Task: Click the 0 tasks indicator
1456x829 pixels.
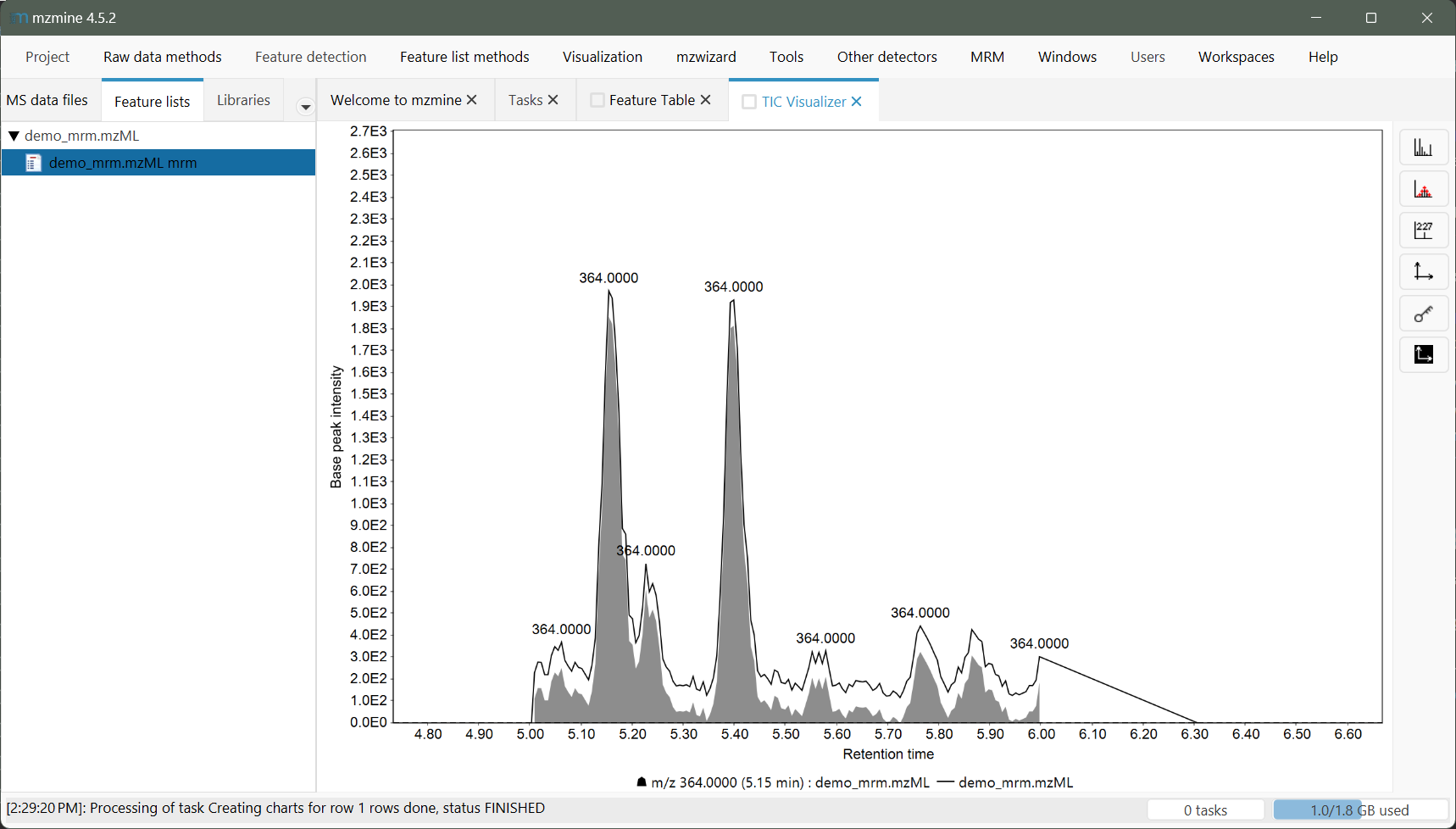Action: [x=1205, y=810]
